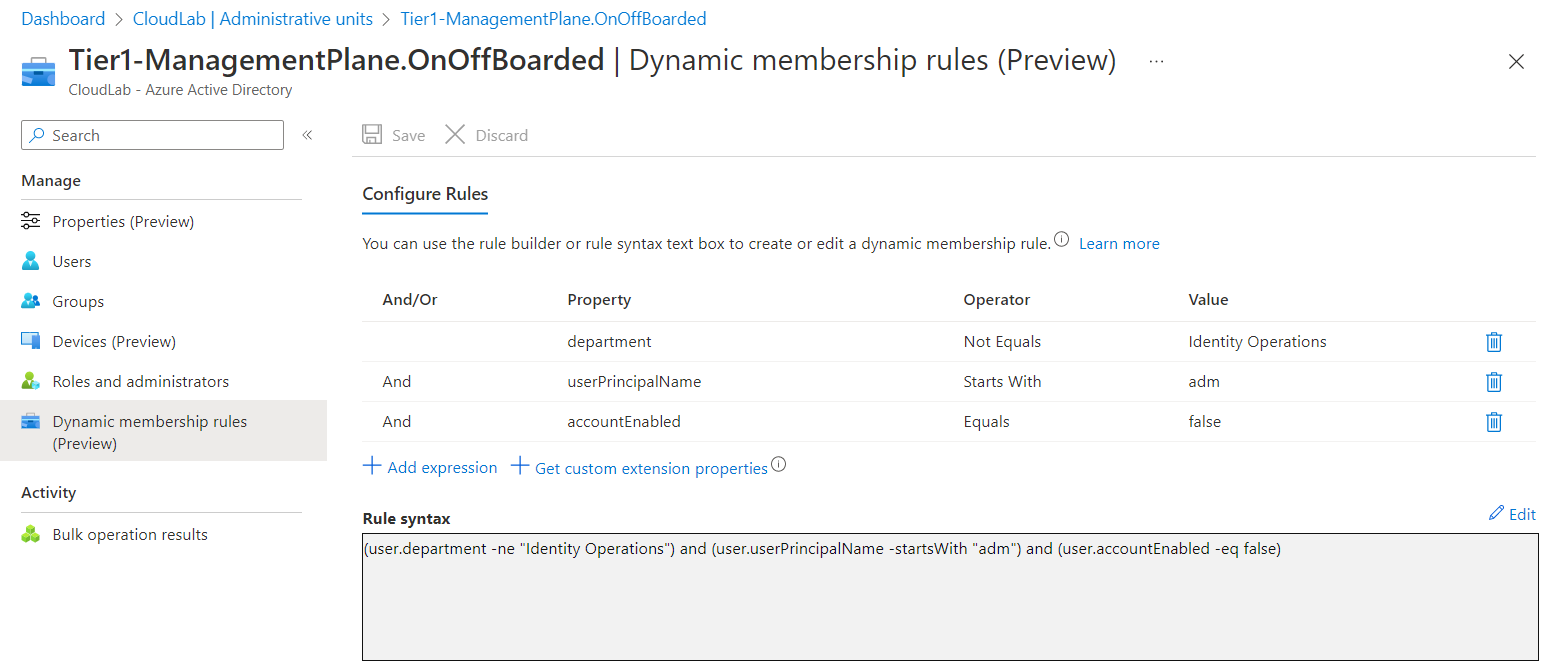
Task: Click the Save disk icon
Action: click(372, 135)
